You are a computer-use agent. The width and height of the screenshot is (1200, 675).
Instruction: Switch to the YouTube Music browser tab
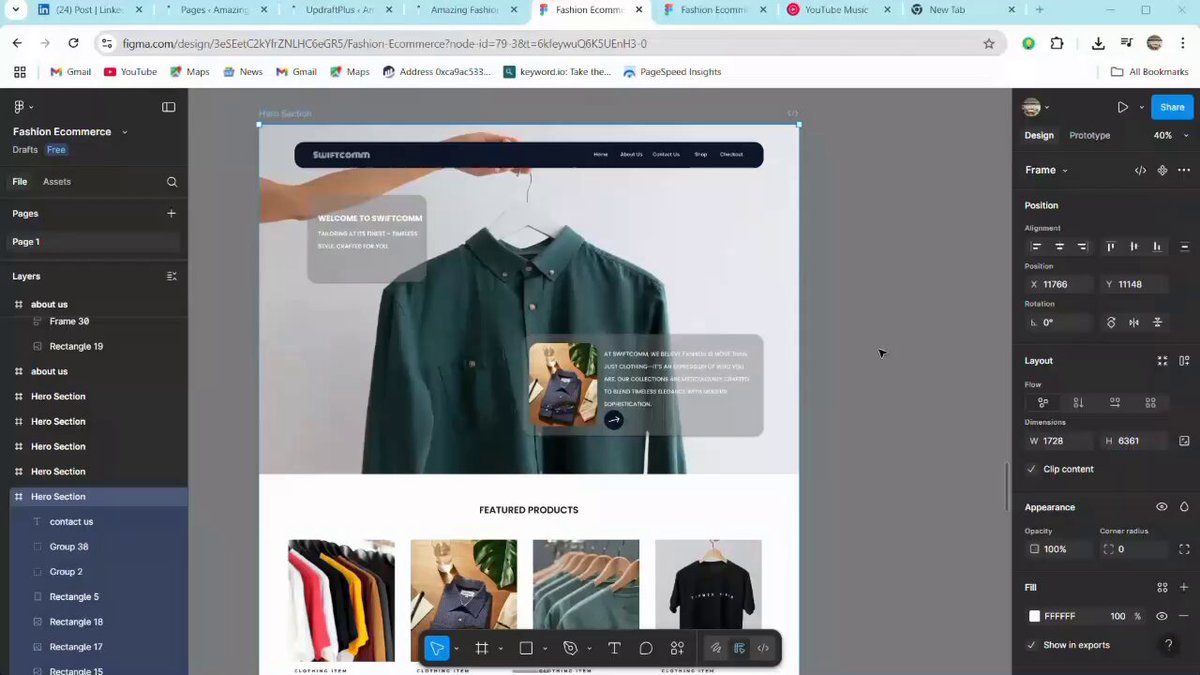click(x=838, y=10)
